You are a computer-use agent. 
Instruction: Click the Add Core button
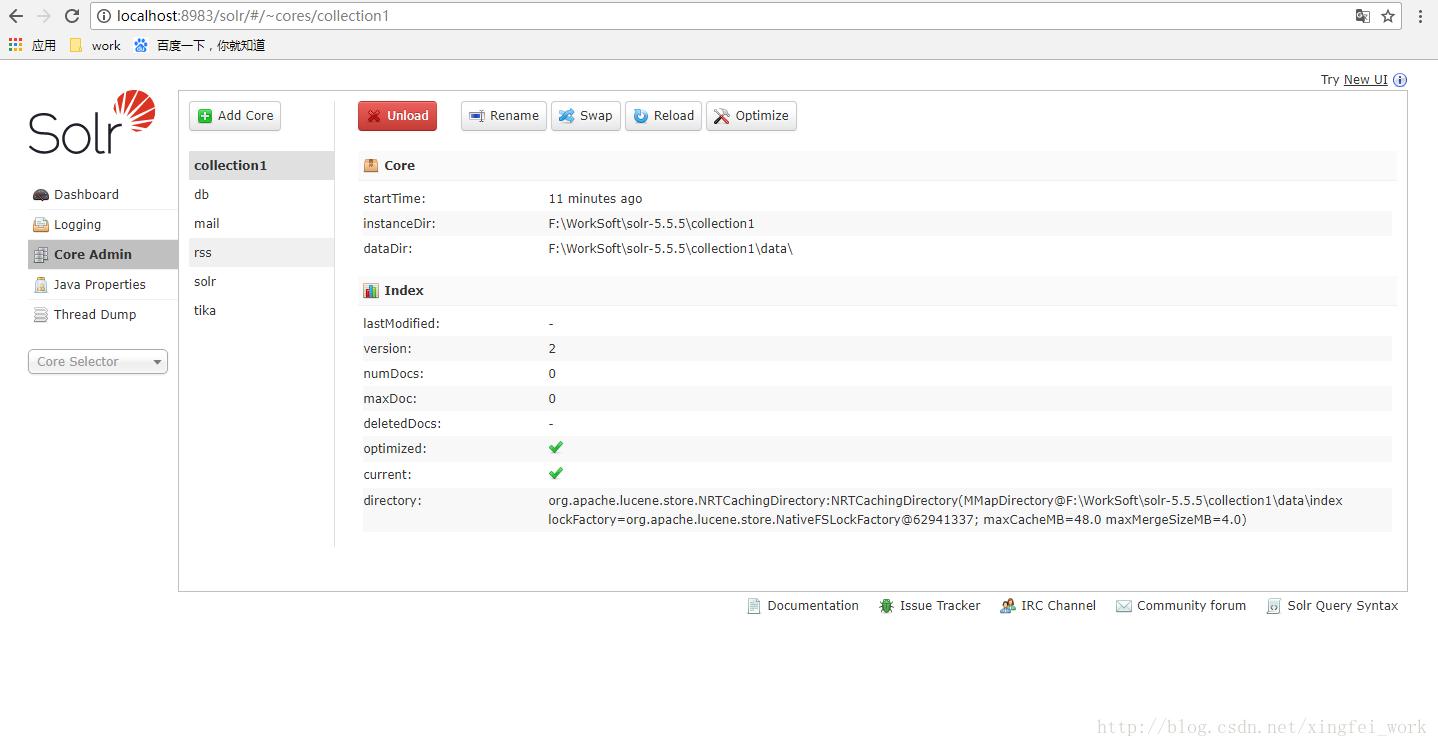click(235, 116)
